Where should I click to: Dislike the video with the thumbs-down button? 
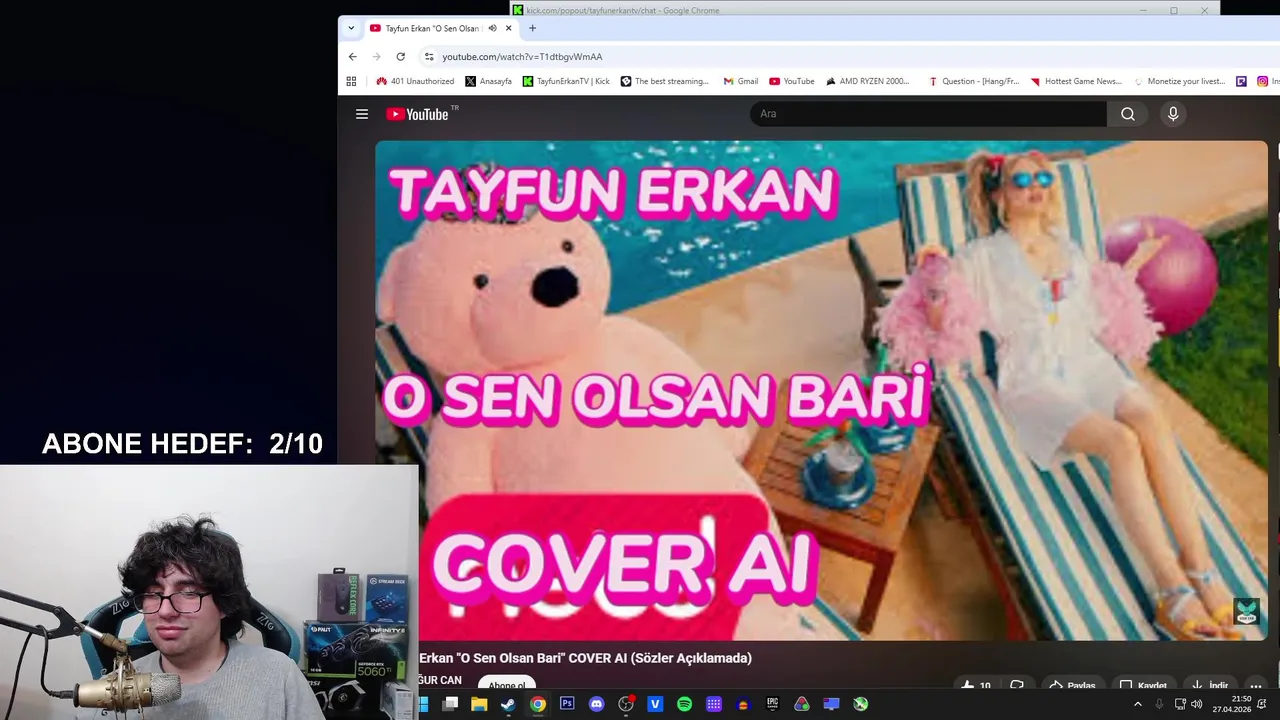pyautogui.click(x=1017, y=686)
